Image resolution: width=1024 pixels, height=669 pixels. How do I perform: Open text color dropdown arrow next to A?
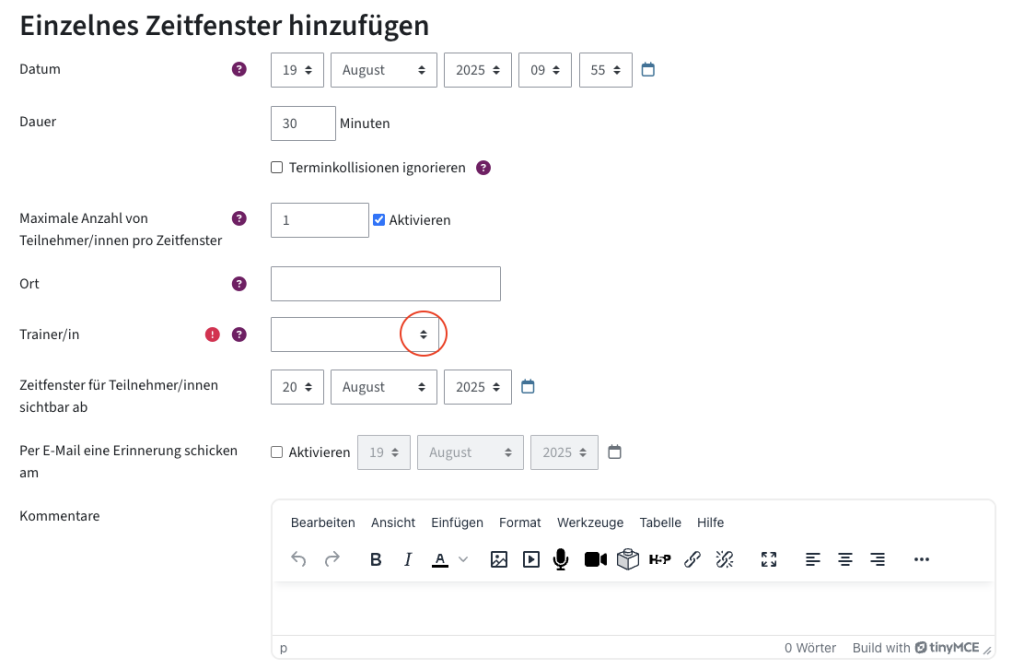point(463,559)
